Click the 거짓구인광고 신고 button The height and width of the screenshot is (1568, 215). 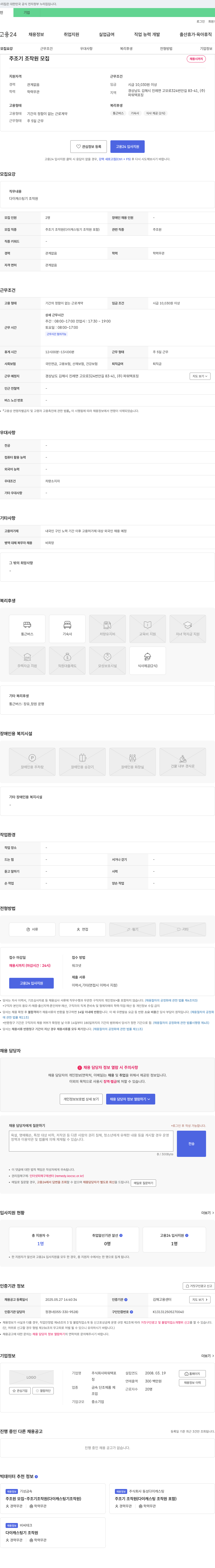(x=199, y=1286)
